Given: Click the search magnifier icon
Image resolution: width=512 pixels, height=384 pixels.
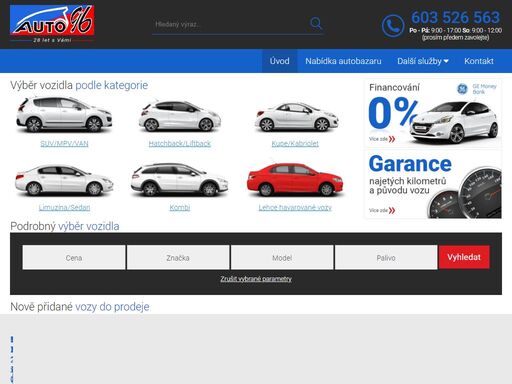Looking at the screenshot, I should coord(316,23).
